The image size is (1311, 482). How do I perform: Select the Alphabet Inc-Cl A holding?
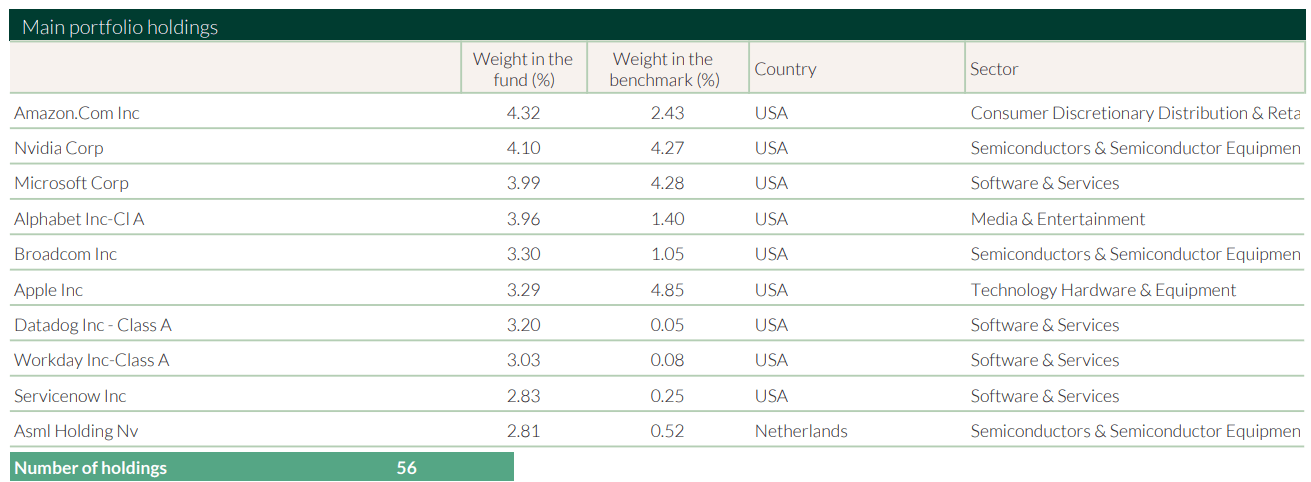coord(79,219)
